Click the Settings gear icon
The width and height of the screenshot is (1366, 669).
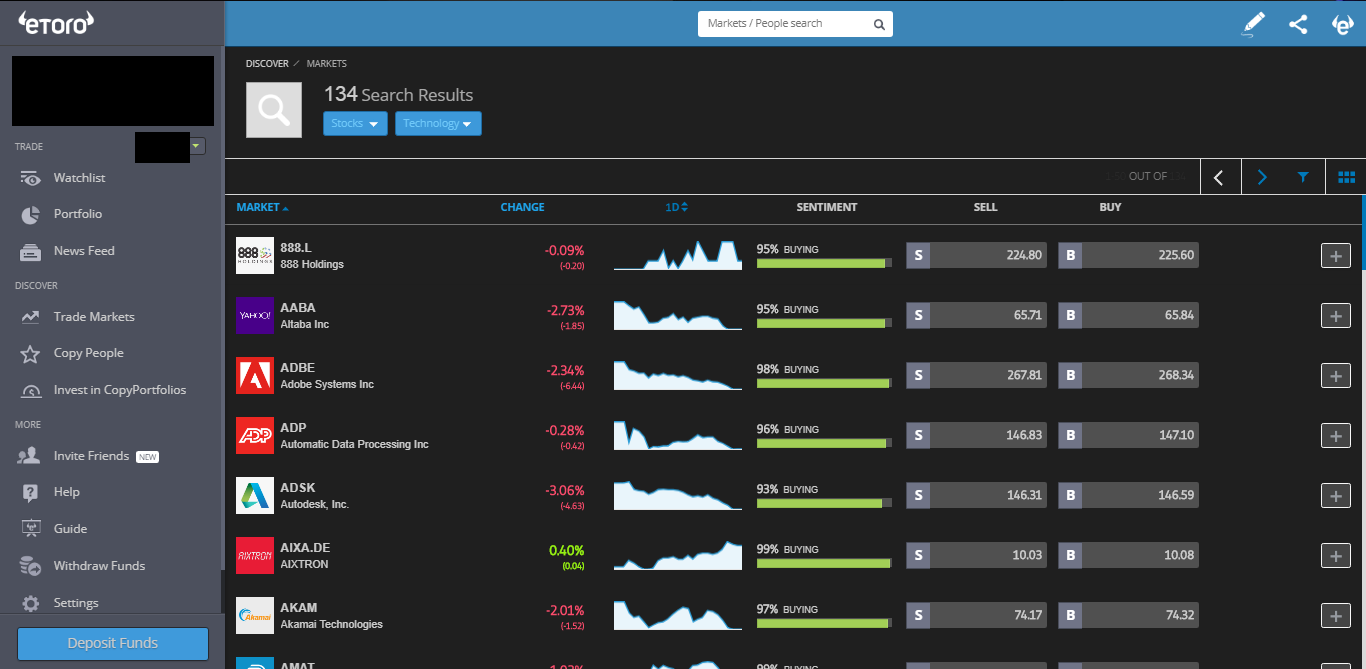(x=31, y=603)
